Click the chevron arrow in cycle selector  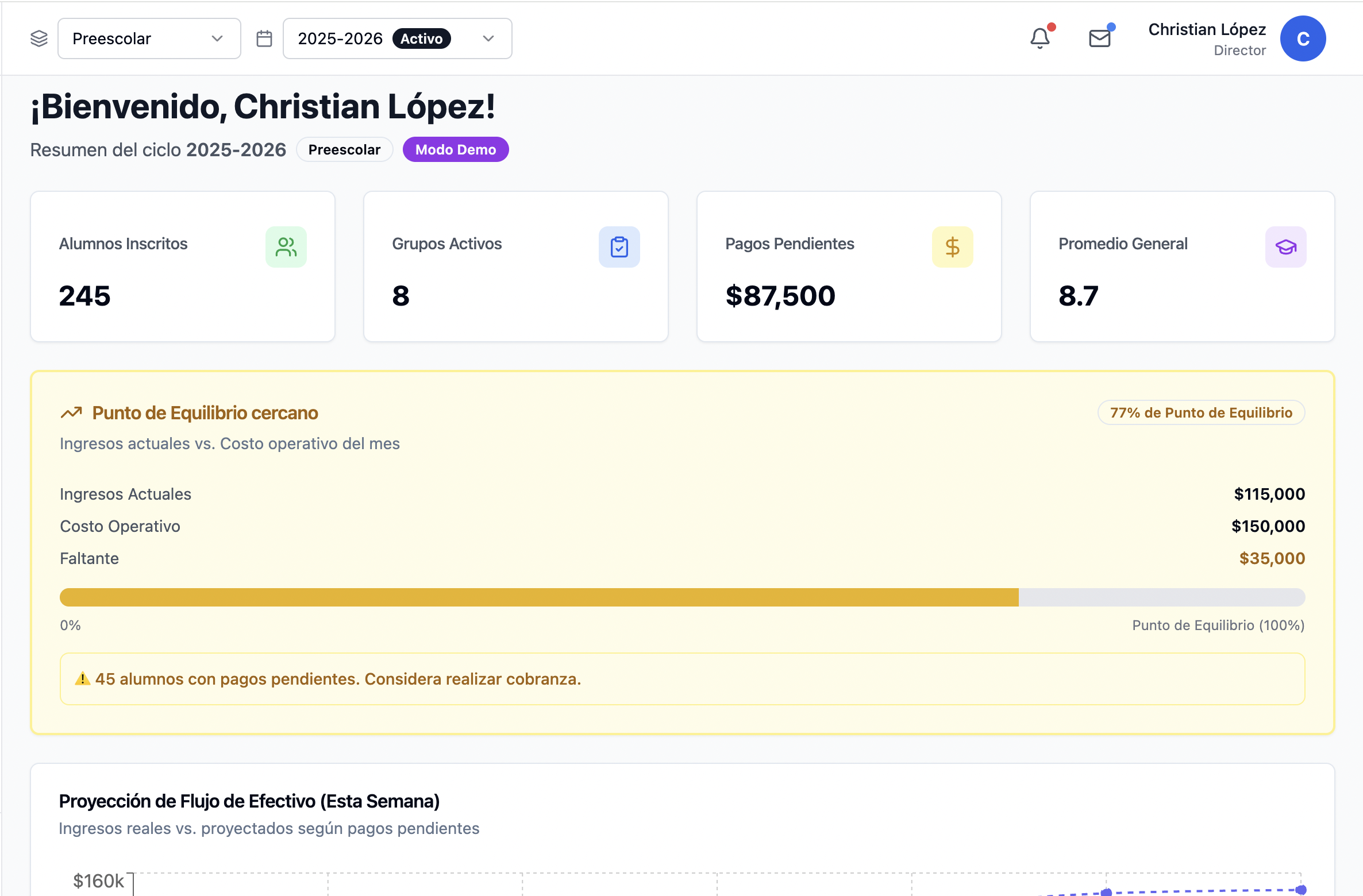click(488, 38)
